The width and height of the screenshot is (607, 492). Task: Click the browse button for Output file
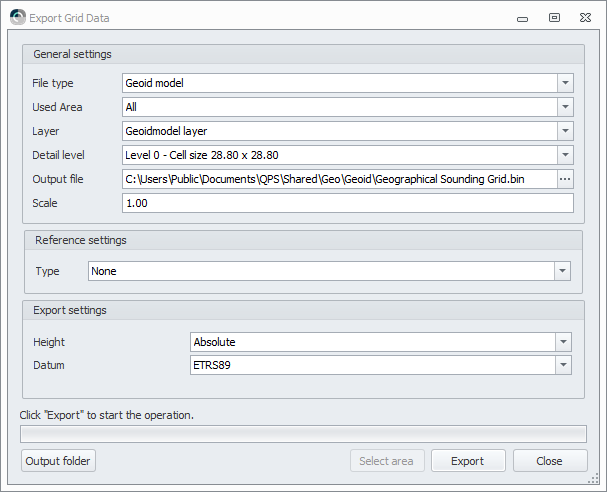pyautogui.click(x=566, y=179)
